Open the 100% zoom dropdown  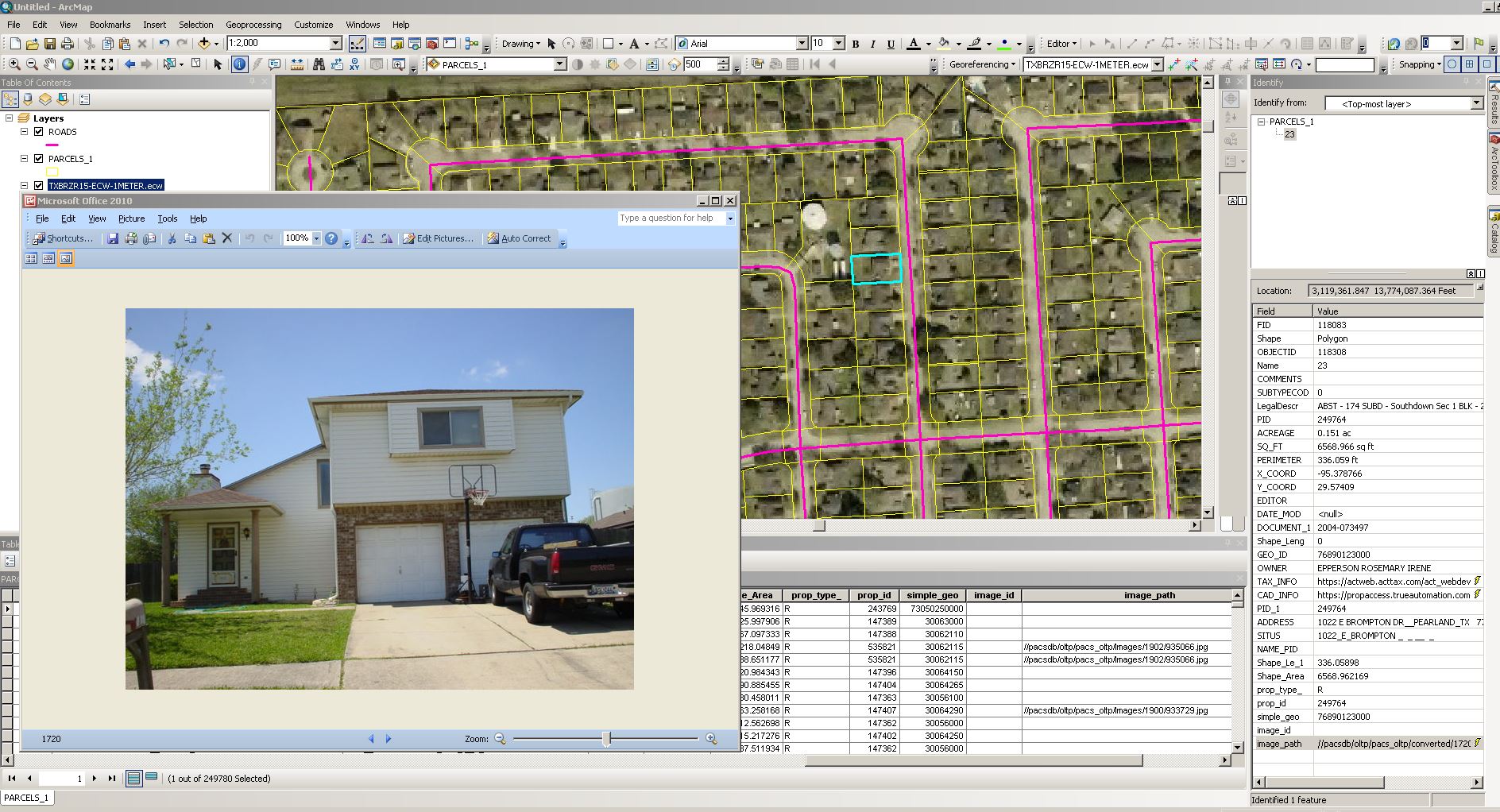point(316,238)
